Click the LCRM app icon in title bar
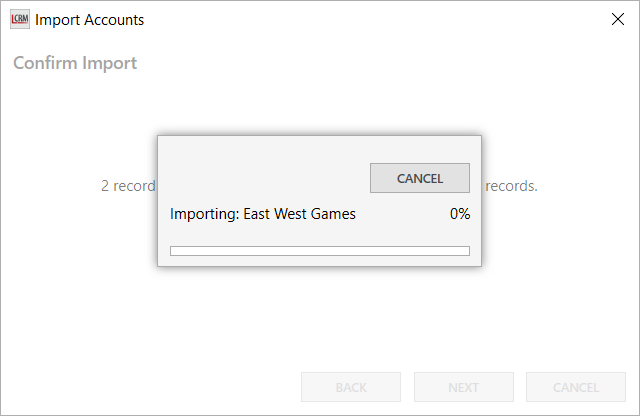This screenshot has width=640, height=416. click(x=19, y=19)
